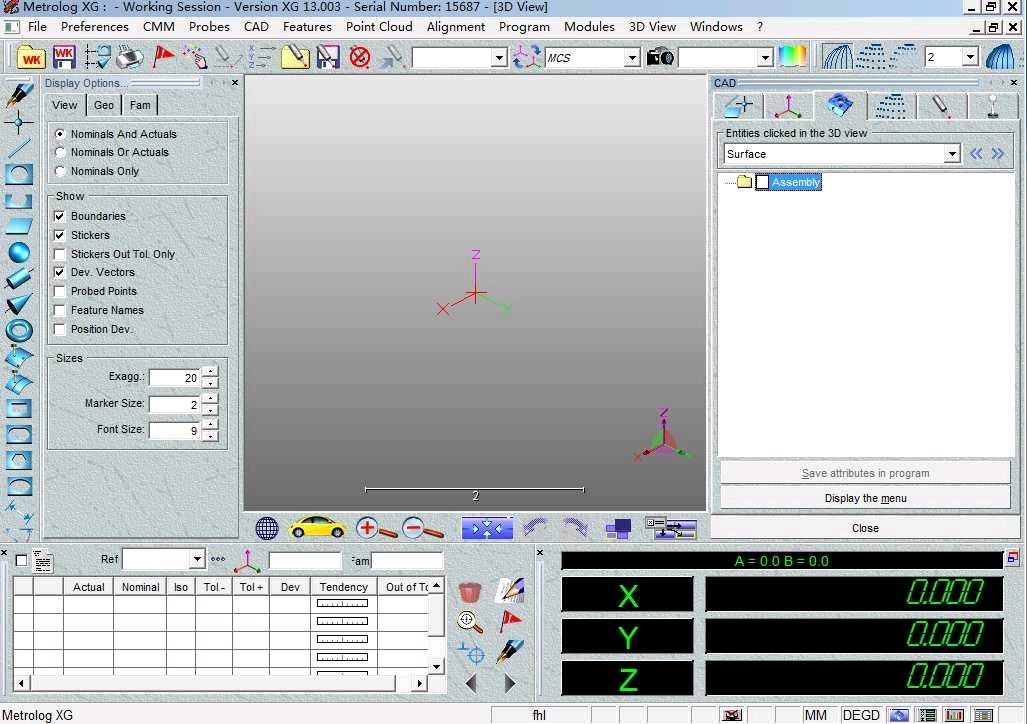Click the blue fit-all view icon

[x=487, y=528]
